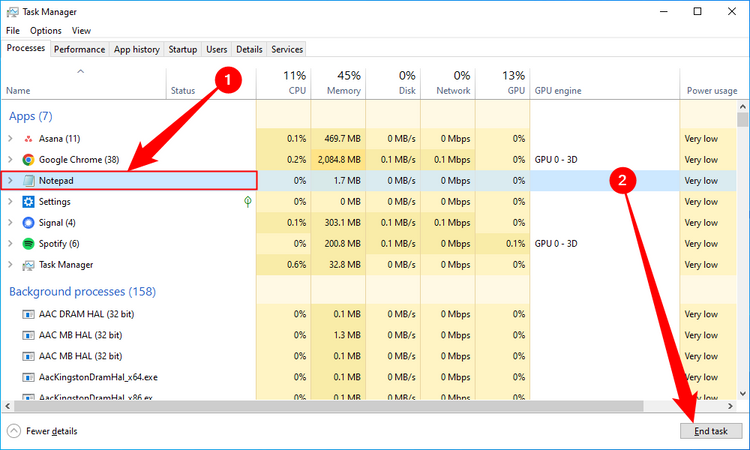Select the AAC DRAM HAL (32 bit) row
750x450 pixels.
coord(369,314)
